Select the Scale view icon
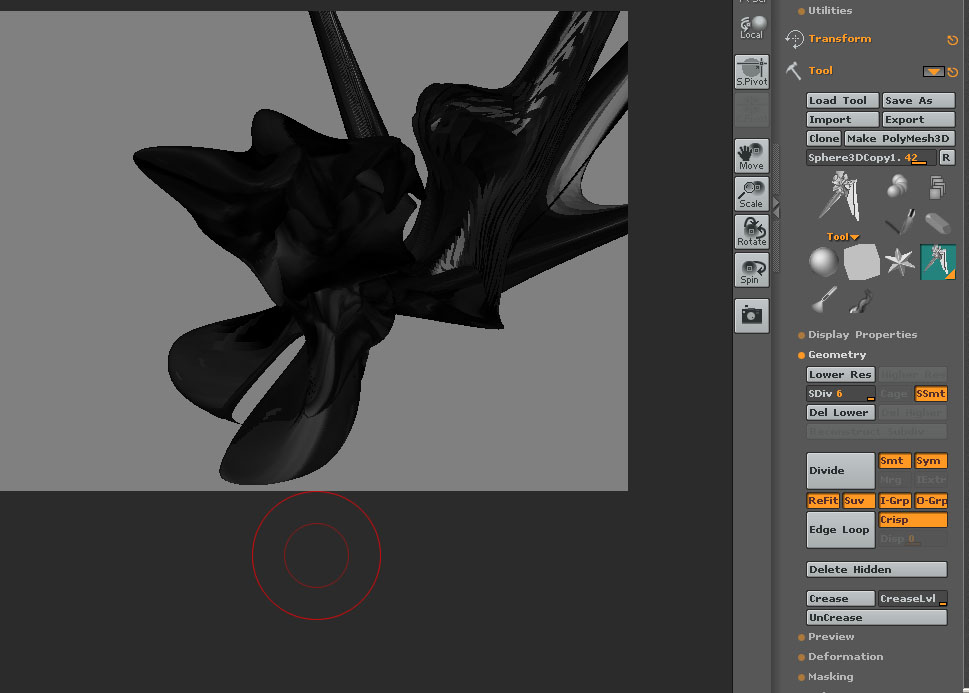969x693 pixels. pos(751,193)
